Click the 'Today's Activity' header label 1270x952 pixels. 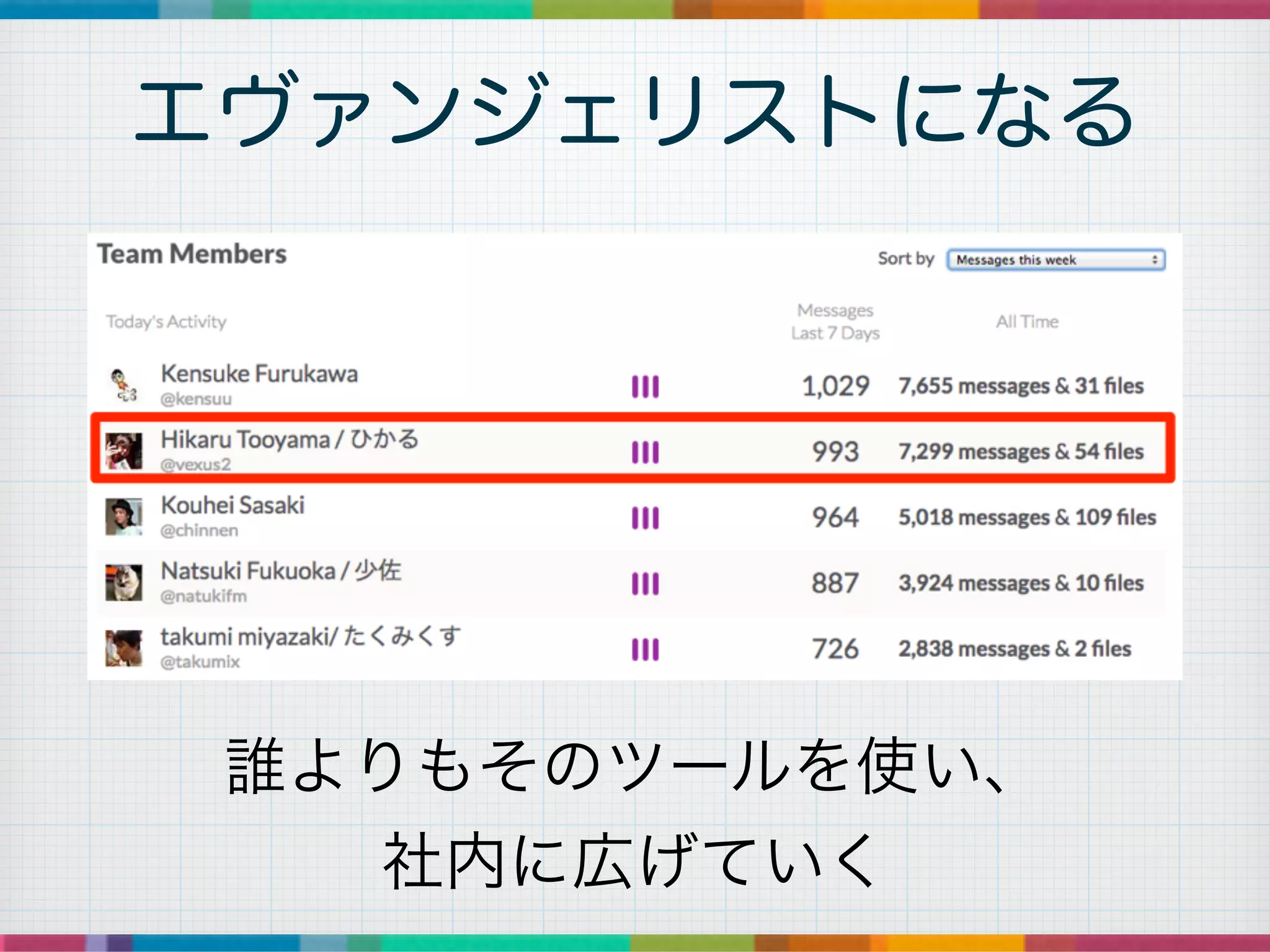[166, 322]
